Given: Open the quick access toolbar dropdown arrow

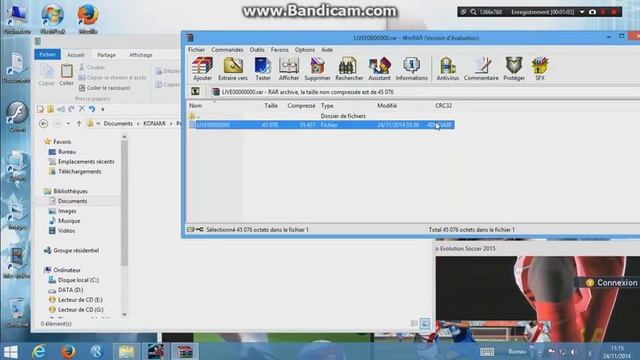Looking at the screenshot, I should [103, 109].
